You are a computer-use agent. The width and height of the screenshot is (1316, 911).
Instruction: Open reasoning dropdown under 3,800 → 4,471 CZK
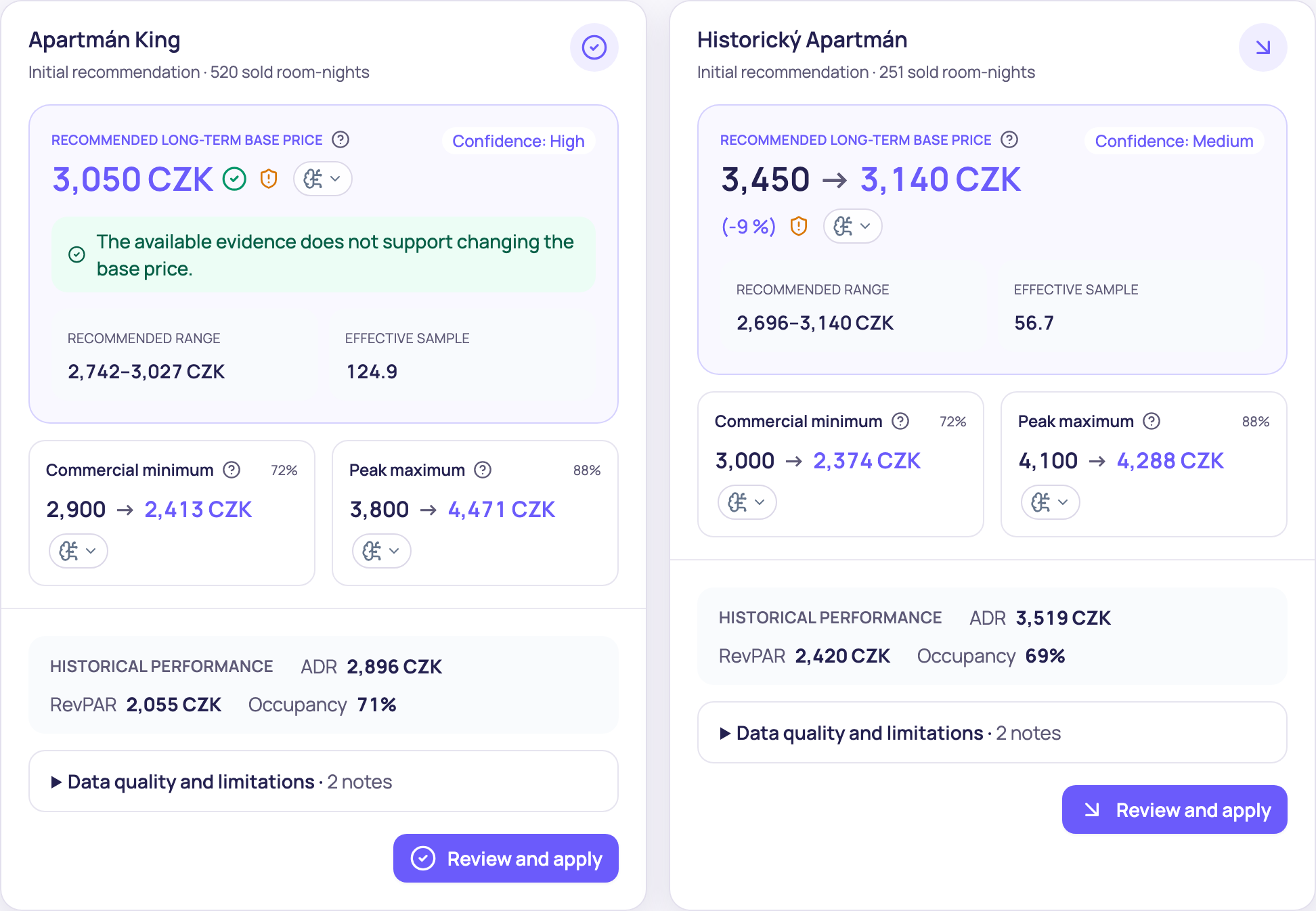(x=382, y=551)
